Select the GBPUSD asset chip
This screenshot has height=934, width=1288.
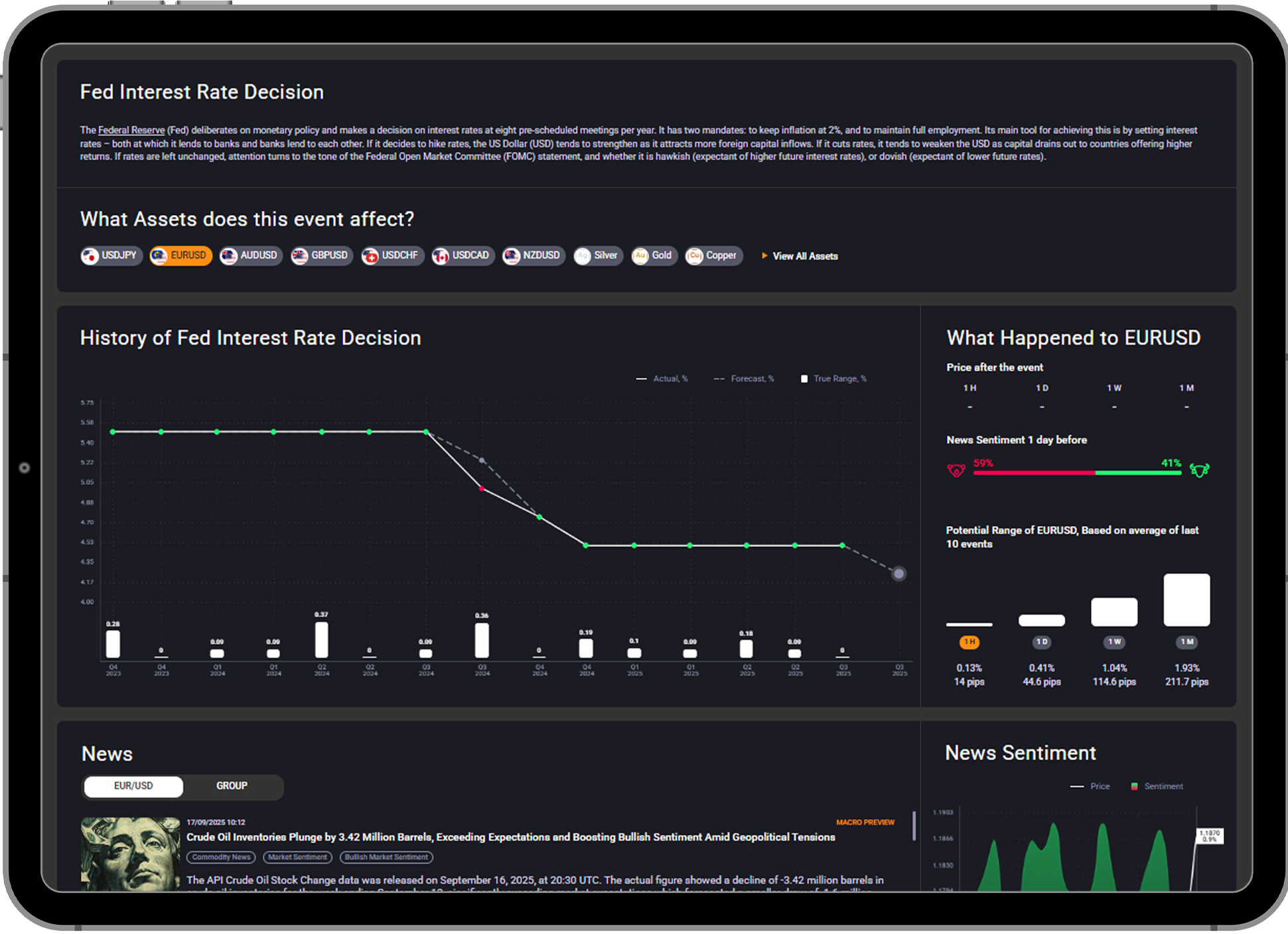[322, 255]
